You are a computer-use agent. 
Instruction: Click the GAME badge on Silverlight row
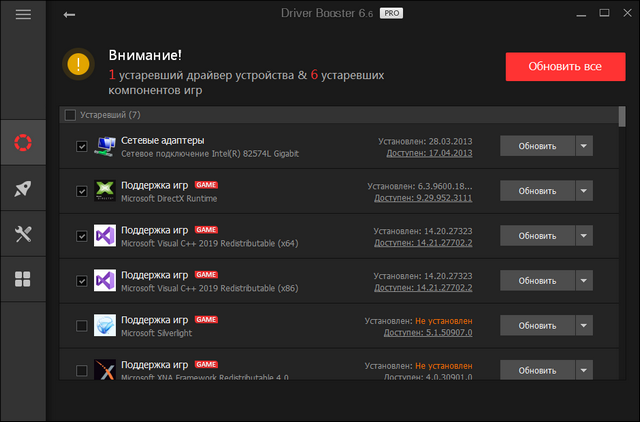tap(206, 320)
